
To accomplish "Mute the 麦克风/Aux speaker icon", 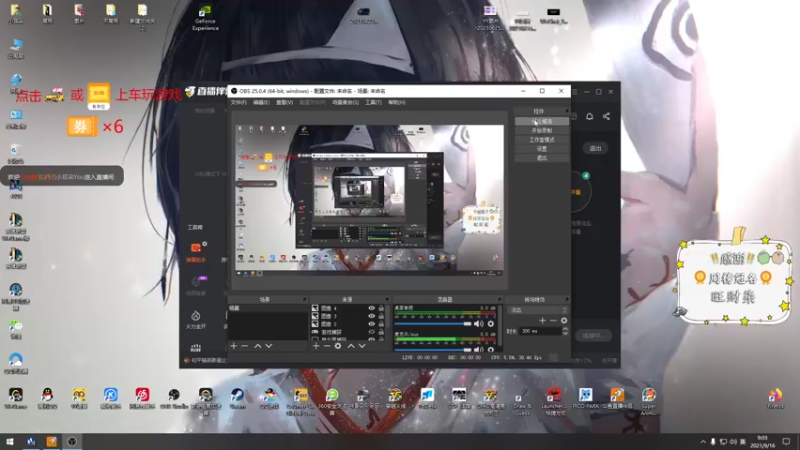I will [x=479, y=349].
